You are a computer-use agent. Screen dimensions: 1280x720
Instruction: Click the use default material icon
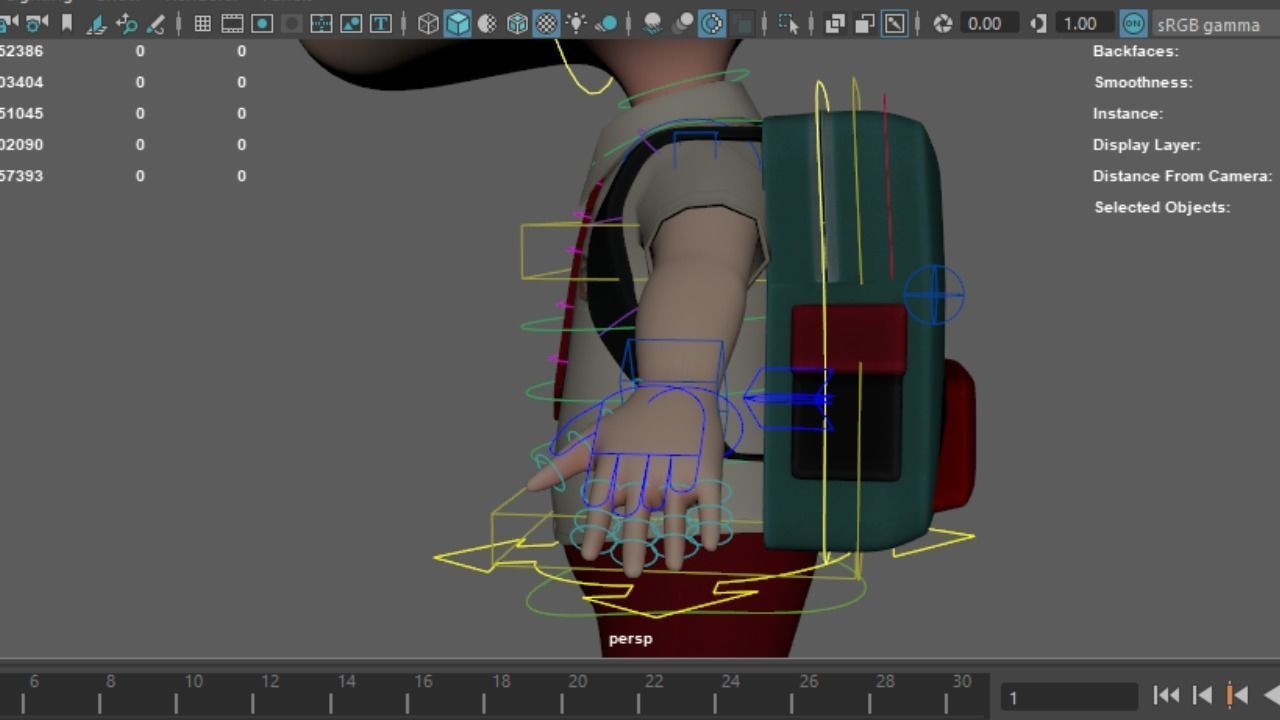coord(488,23)
